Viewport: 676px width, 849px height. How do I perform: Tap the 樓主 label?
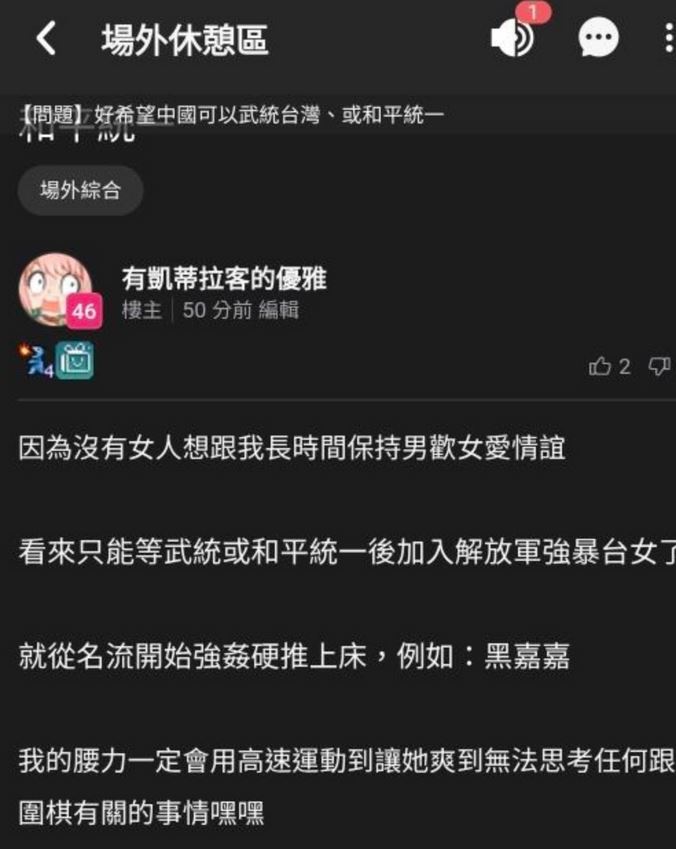click(142, 310)
